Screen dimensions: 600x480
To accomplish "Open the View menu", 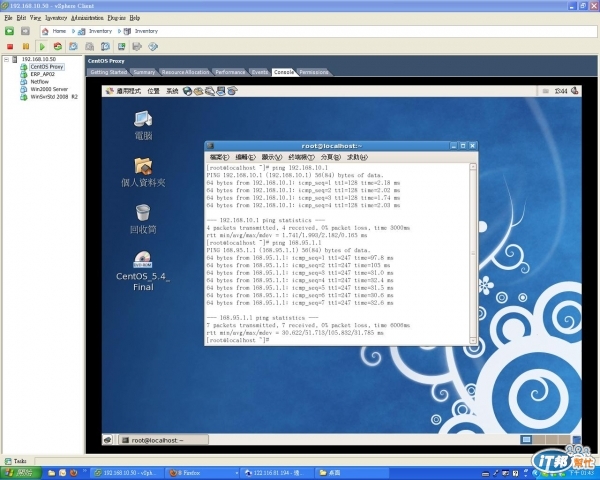I will point(36,18).
